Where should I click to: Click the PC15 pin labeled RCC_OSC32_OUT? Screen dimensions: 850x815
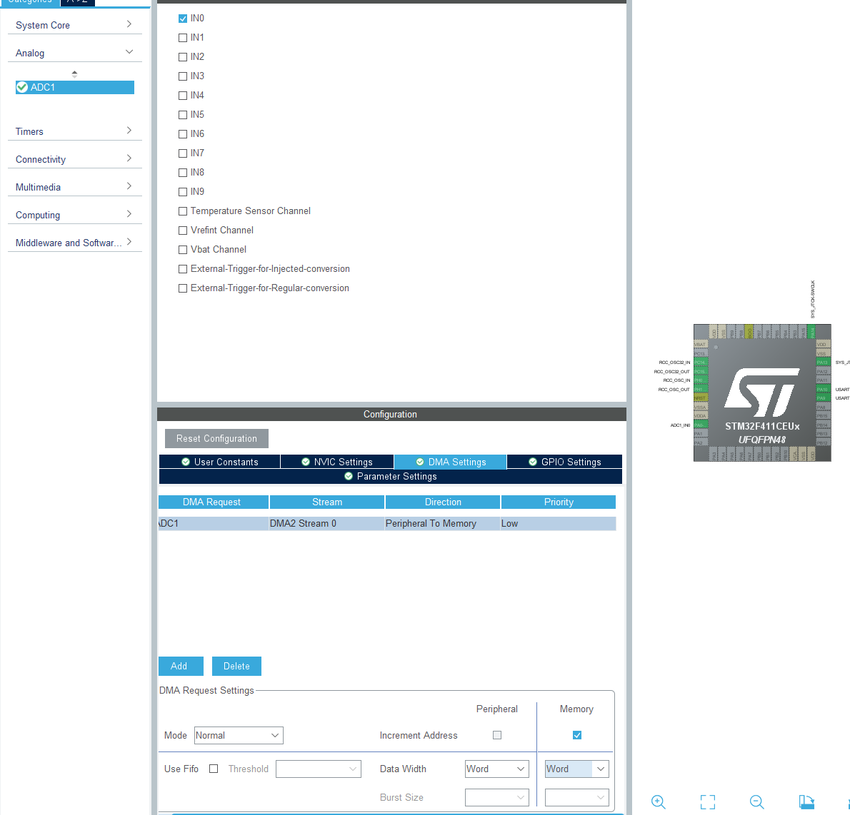(701, 371)
